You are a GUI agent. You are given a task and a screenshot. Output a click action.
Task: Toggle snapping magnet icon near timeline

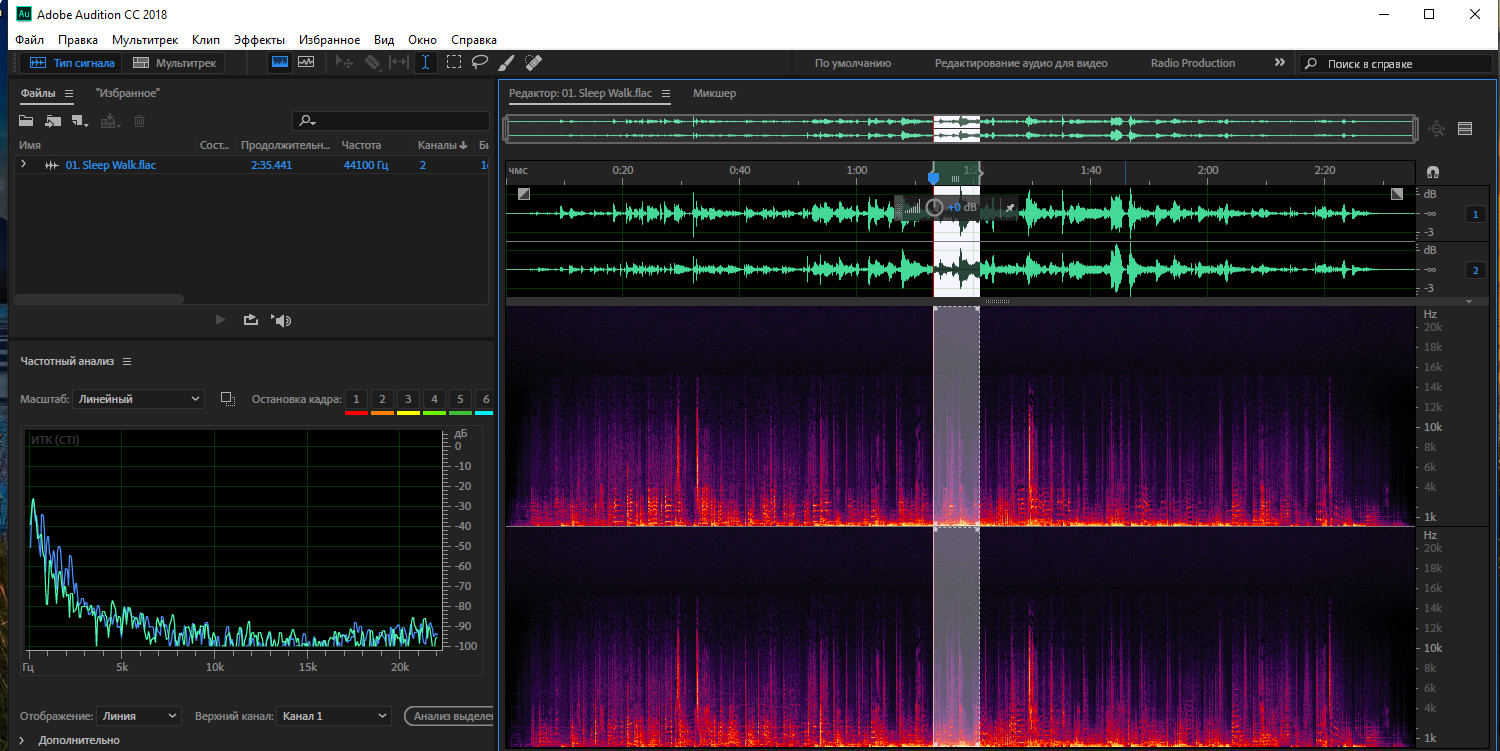1433,171
